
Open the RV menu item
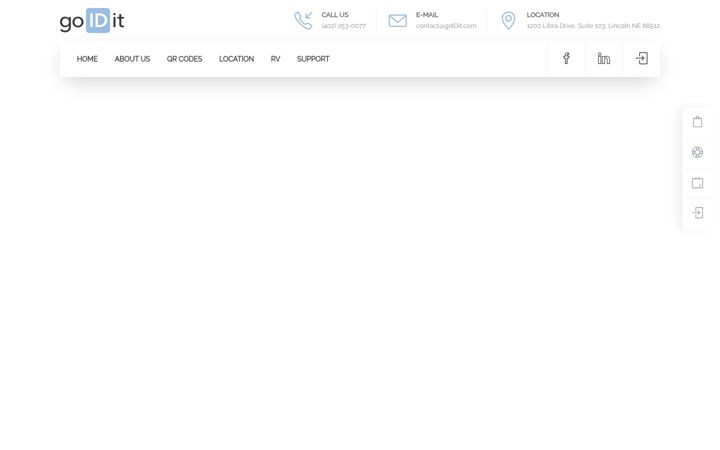pyautogui.click(x=276, y=59)
